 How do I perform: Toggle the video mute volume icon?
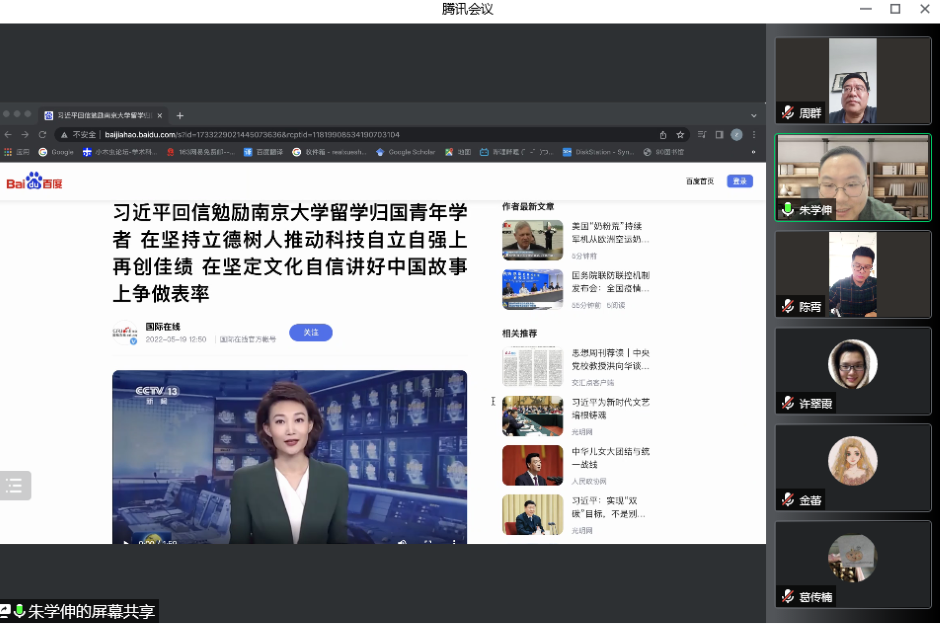point(402,542)
